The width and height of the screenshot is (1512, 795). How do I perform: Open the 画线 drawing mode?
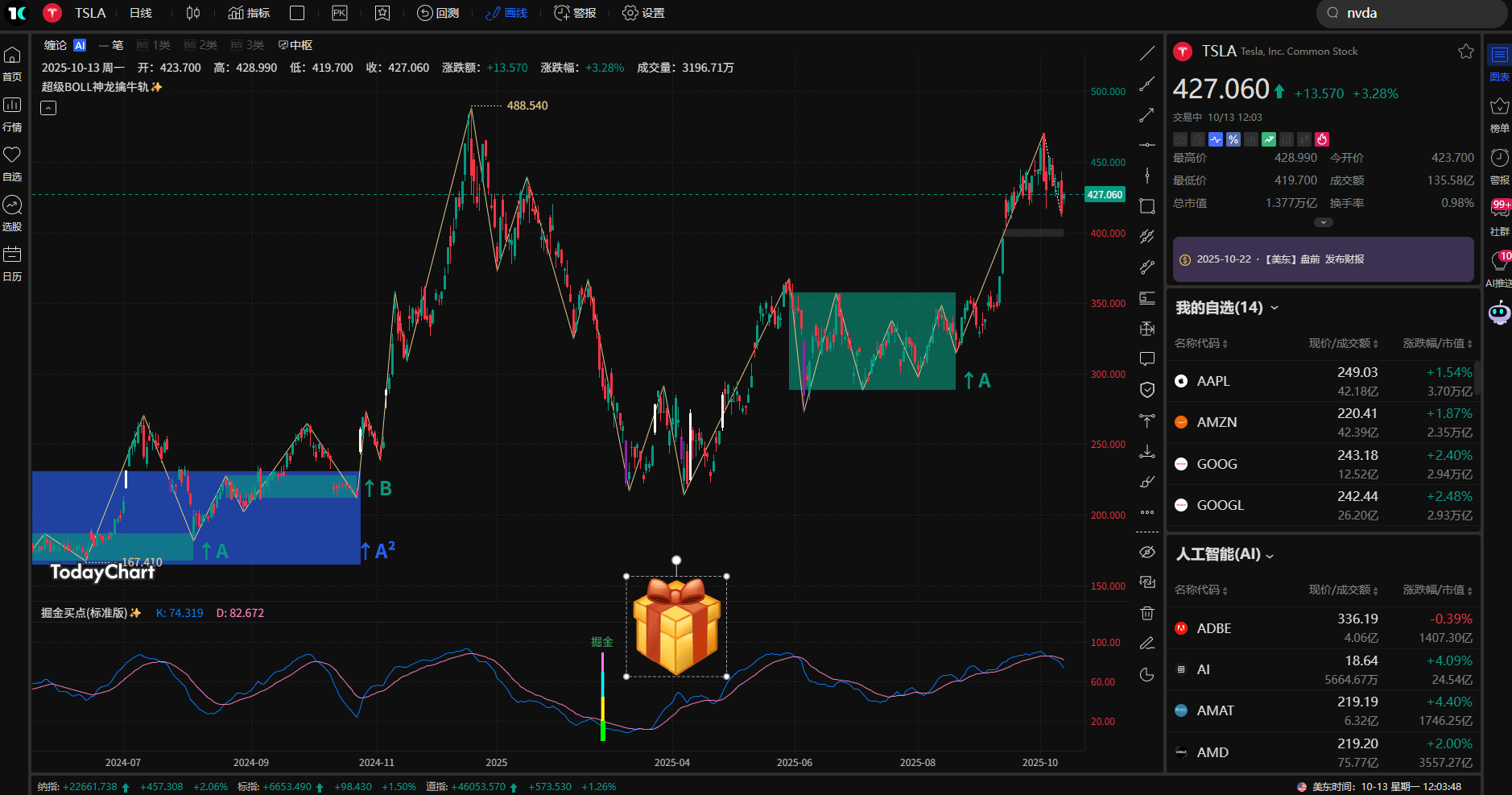(506, 12)
